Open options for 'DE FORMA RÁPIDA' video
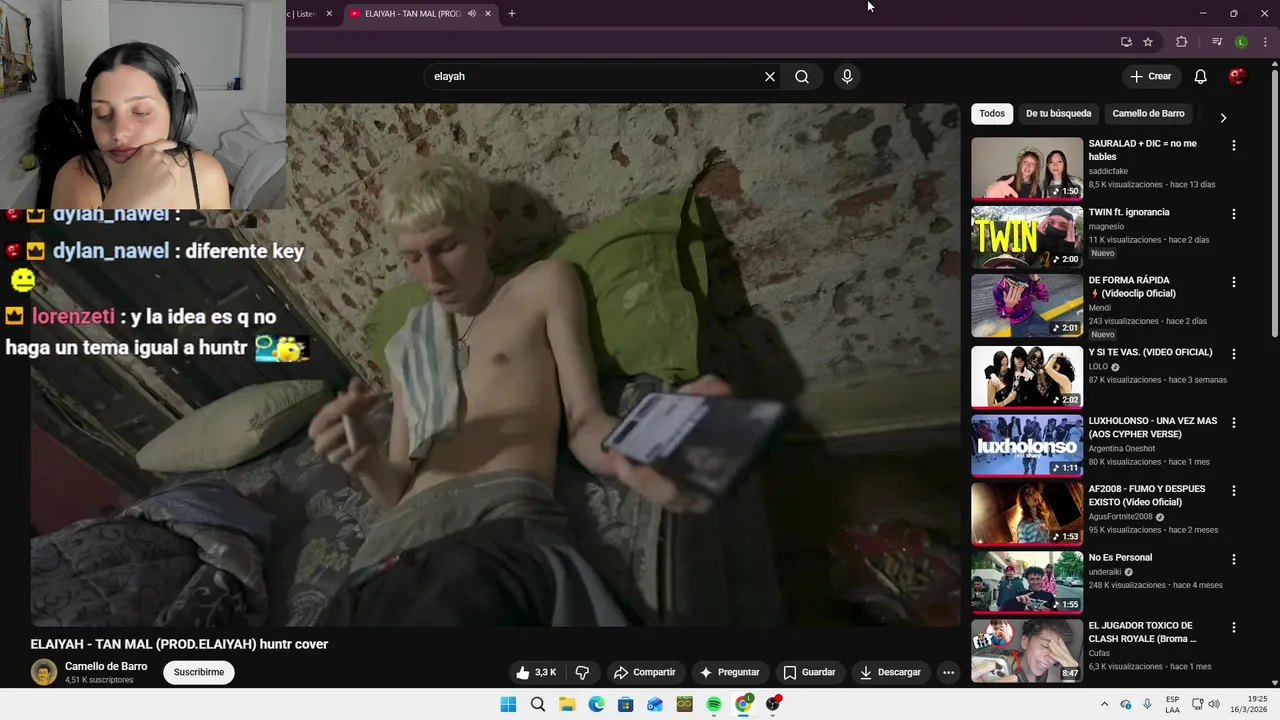The image size is (1280, 720). [1233, 283]
